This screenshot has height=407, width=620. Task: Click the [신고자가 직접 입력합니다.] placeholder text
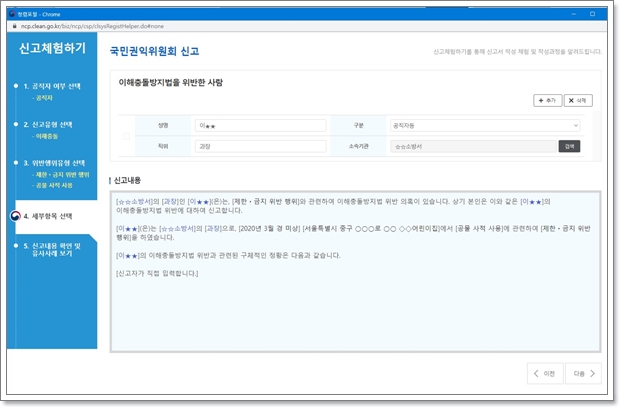pos(157,273)
